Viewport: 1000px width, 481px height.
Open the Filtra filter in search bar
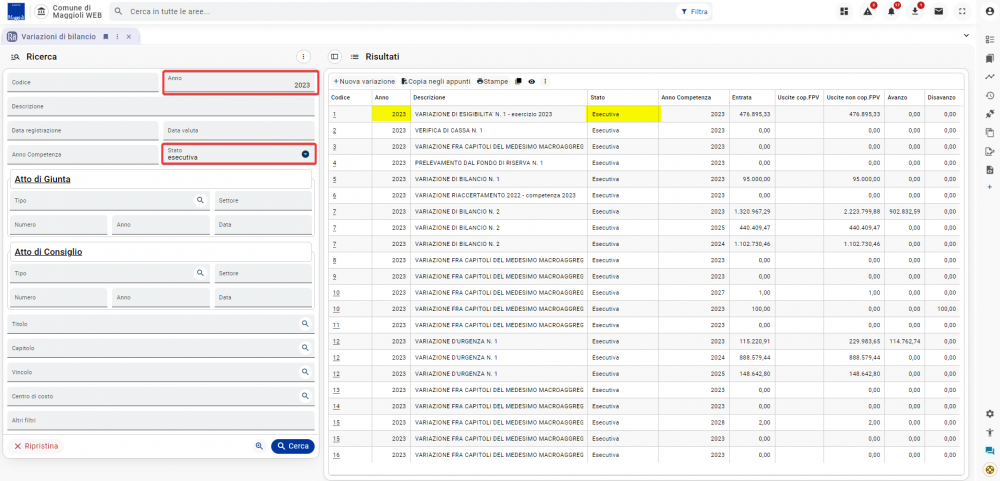click(694, 11)
